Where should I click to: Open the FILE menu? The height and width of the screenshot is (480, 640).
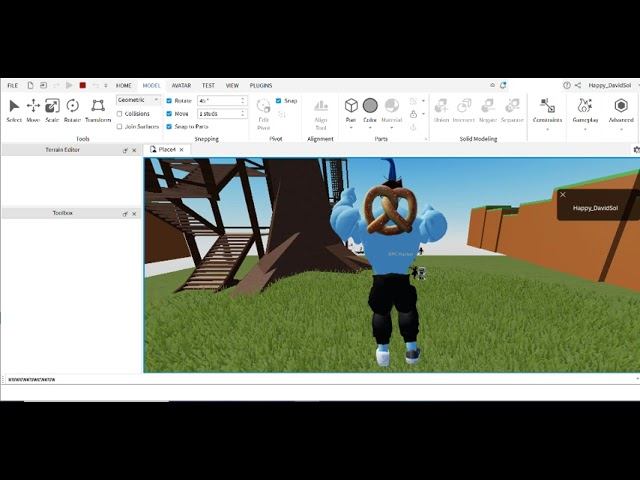point(13,85)
